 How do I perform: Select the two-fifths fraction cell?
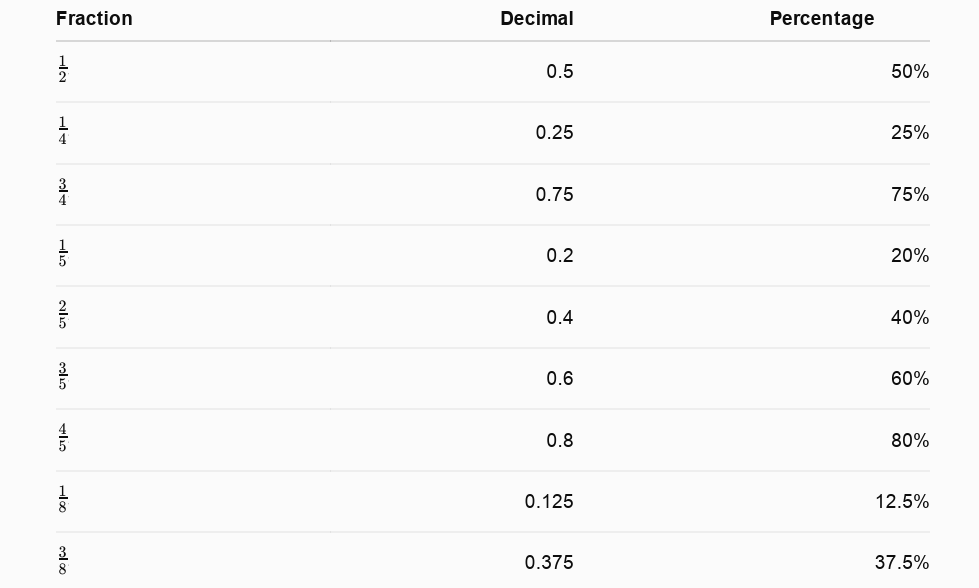coord(62,316)
